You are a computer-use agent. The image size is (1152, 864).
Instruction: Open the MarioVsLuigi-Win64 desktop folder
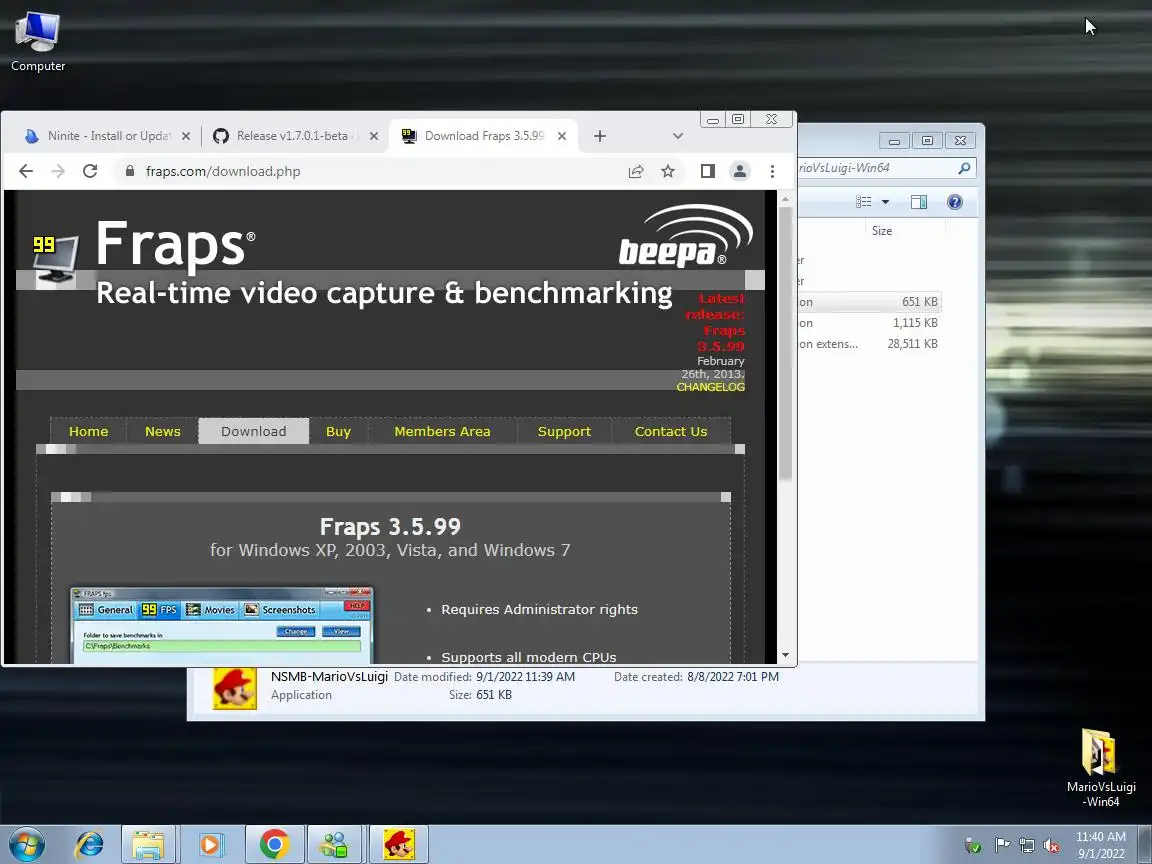1101,768
